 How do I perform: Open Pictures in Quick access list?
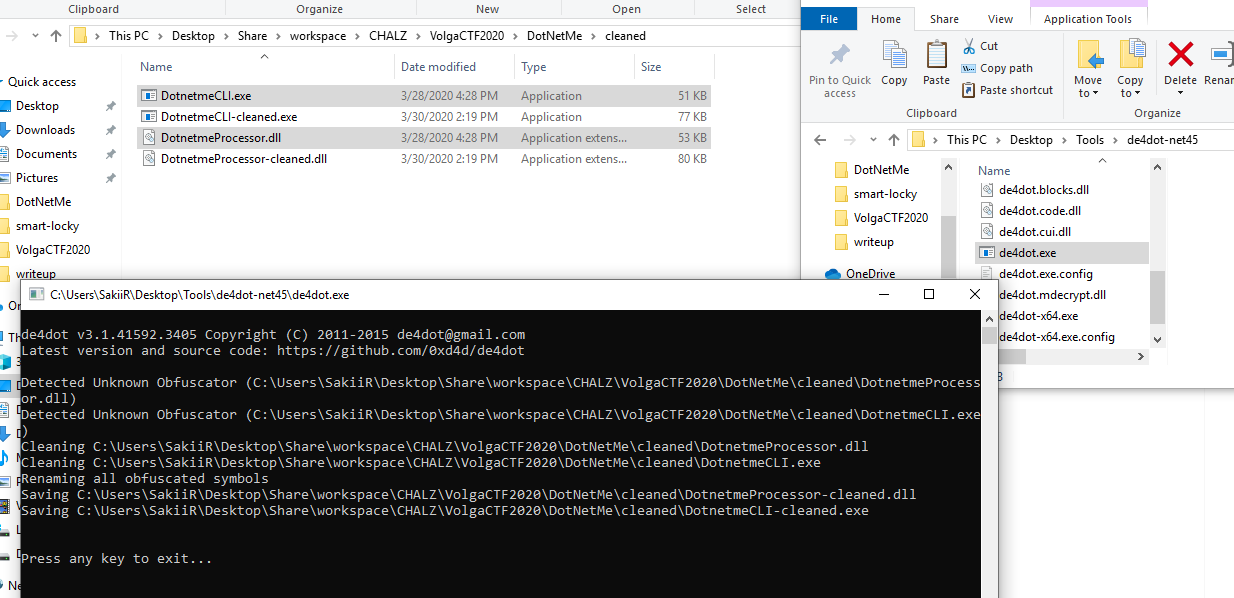37,178
